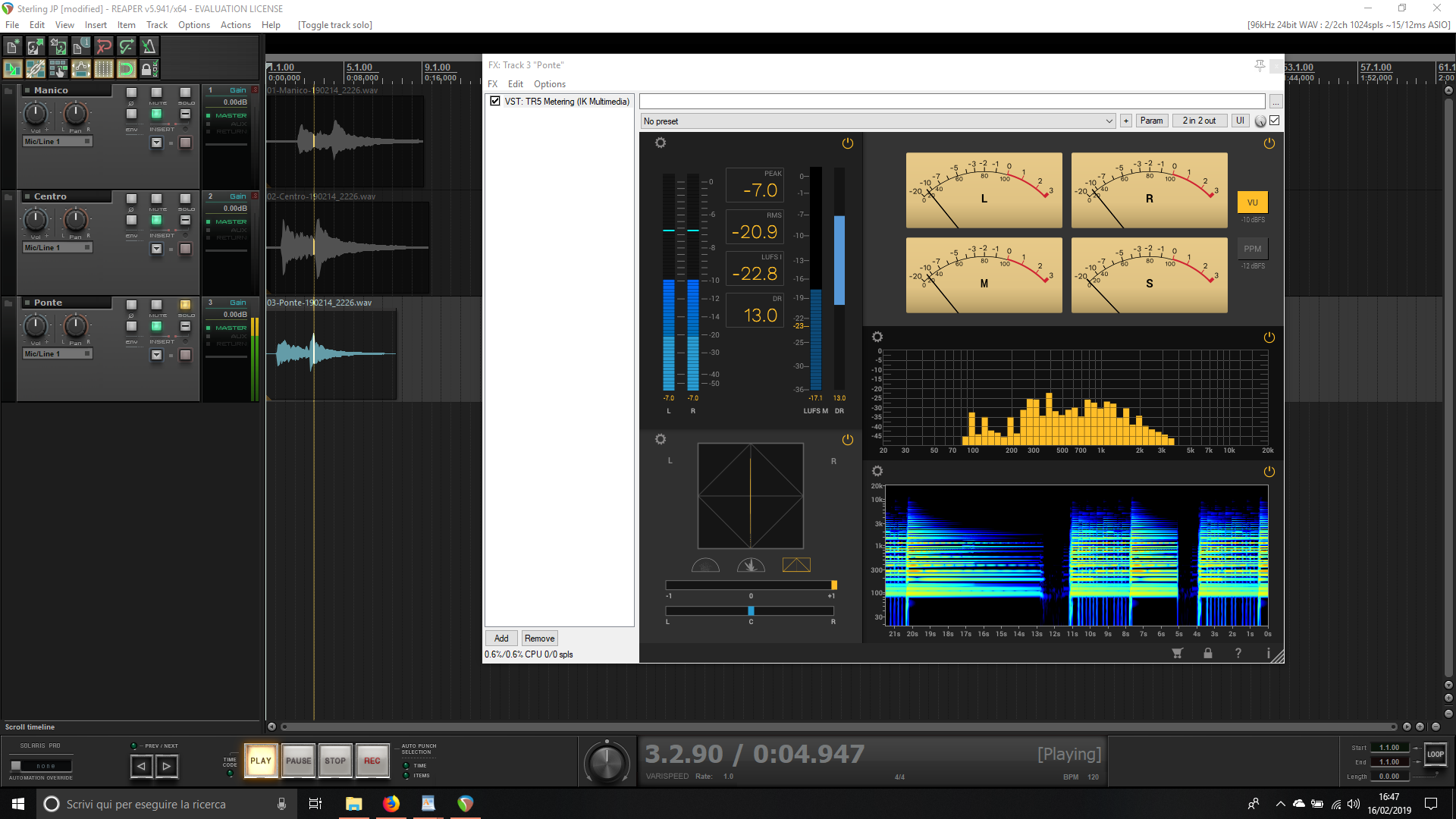This screenshot has width=1456, height=819.
Task: Click the Remove FX button
Action: (539, 639)
